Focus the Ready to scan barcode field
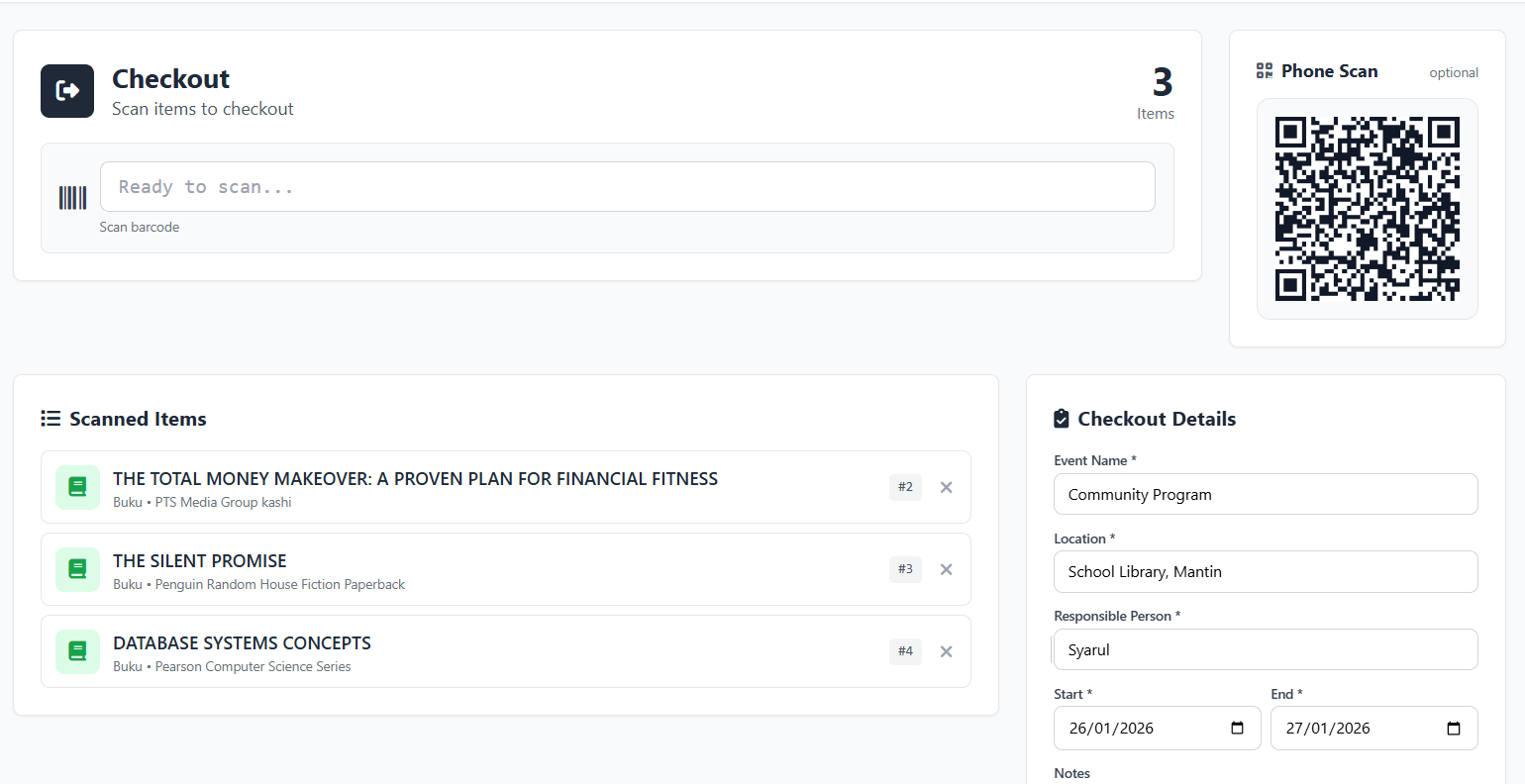The height and width of the screenshot is (784, 1525). pos(627,187)
